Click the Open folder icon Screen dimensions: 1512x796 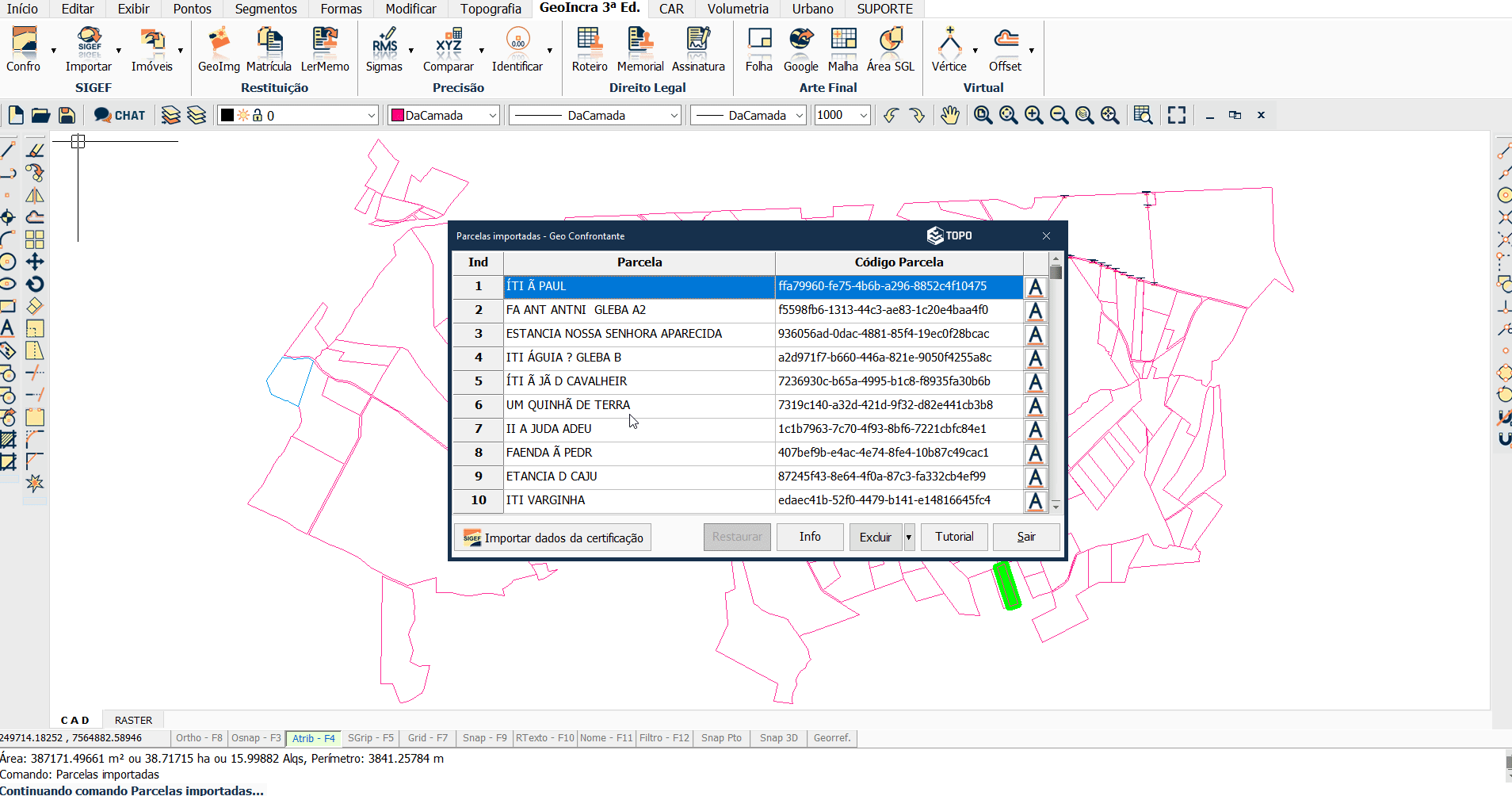click(x=41, y=116)
